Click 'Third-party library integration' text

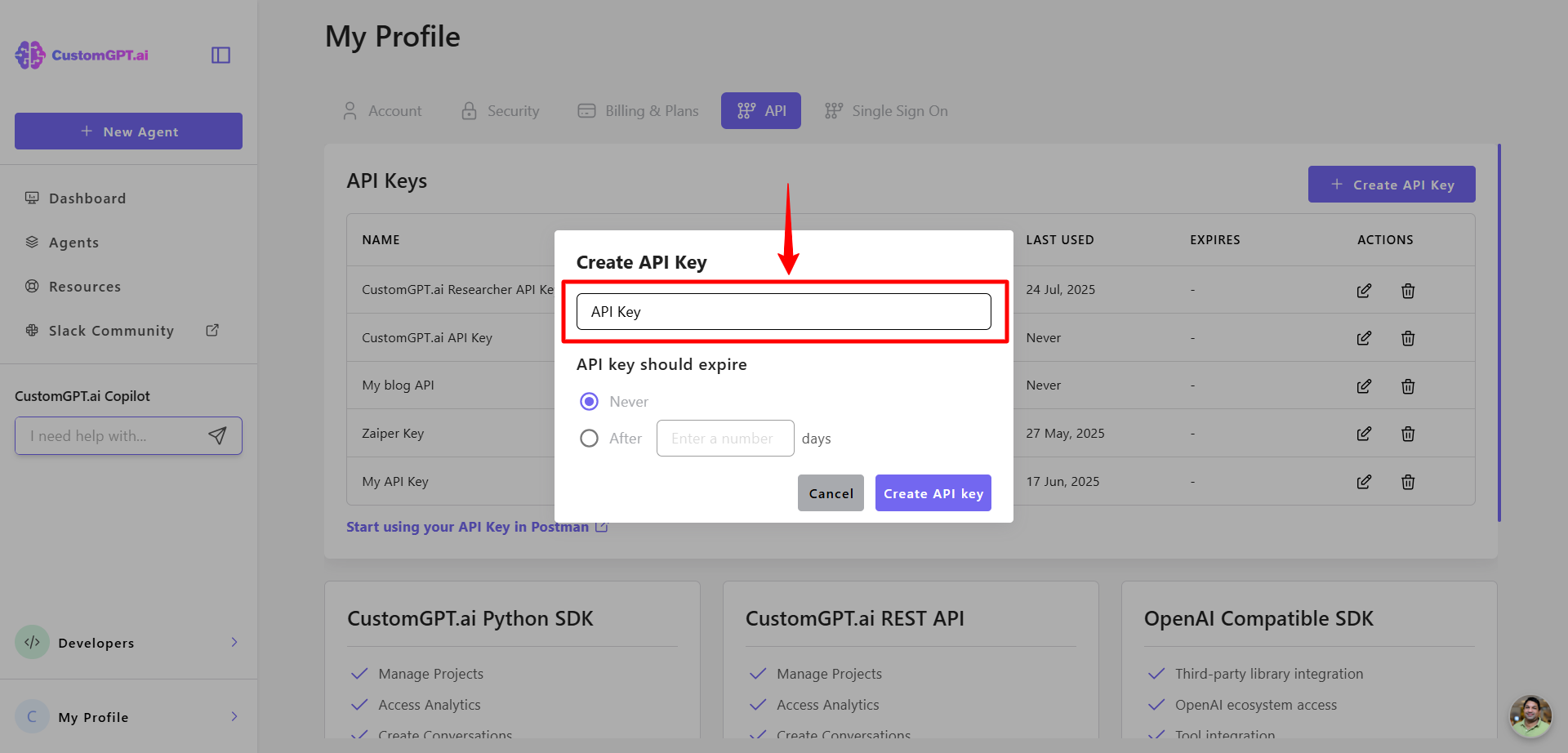click(x=1269, y=674)
